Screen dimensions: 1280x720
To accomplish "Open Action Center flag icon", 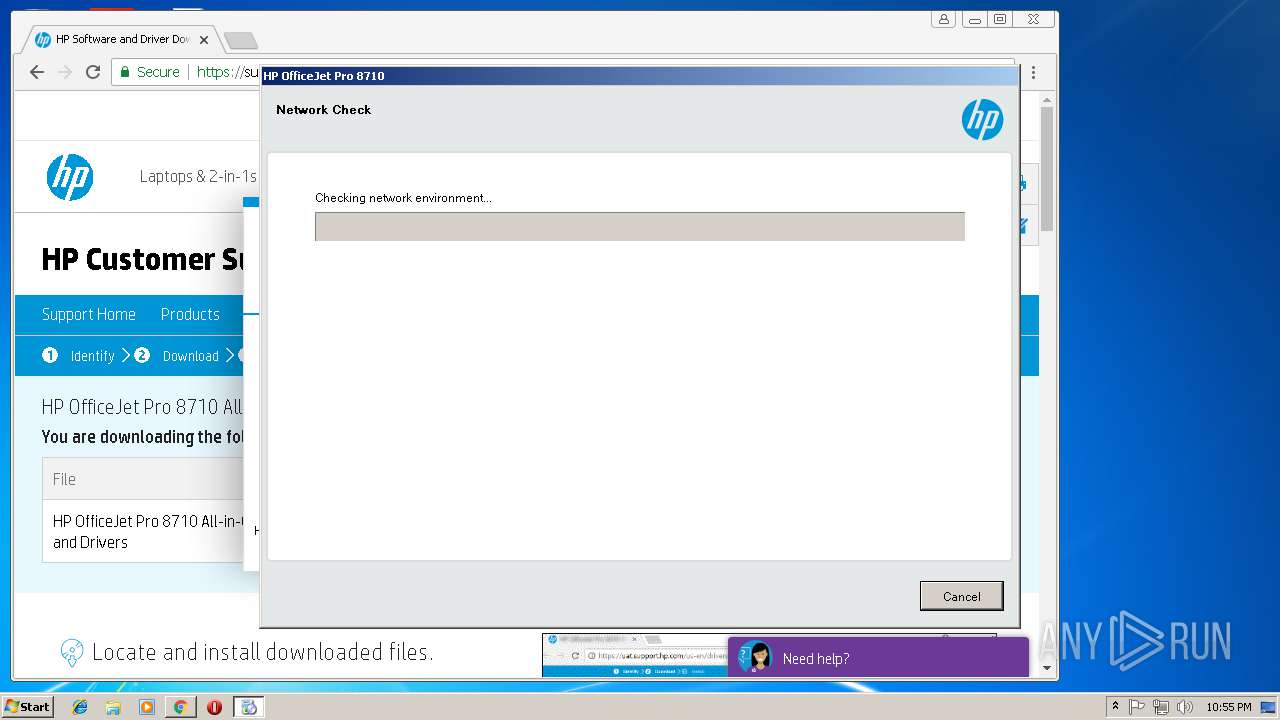I will (1137, 707).
